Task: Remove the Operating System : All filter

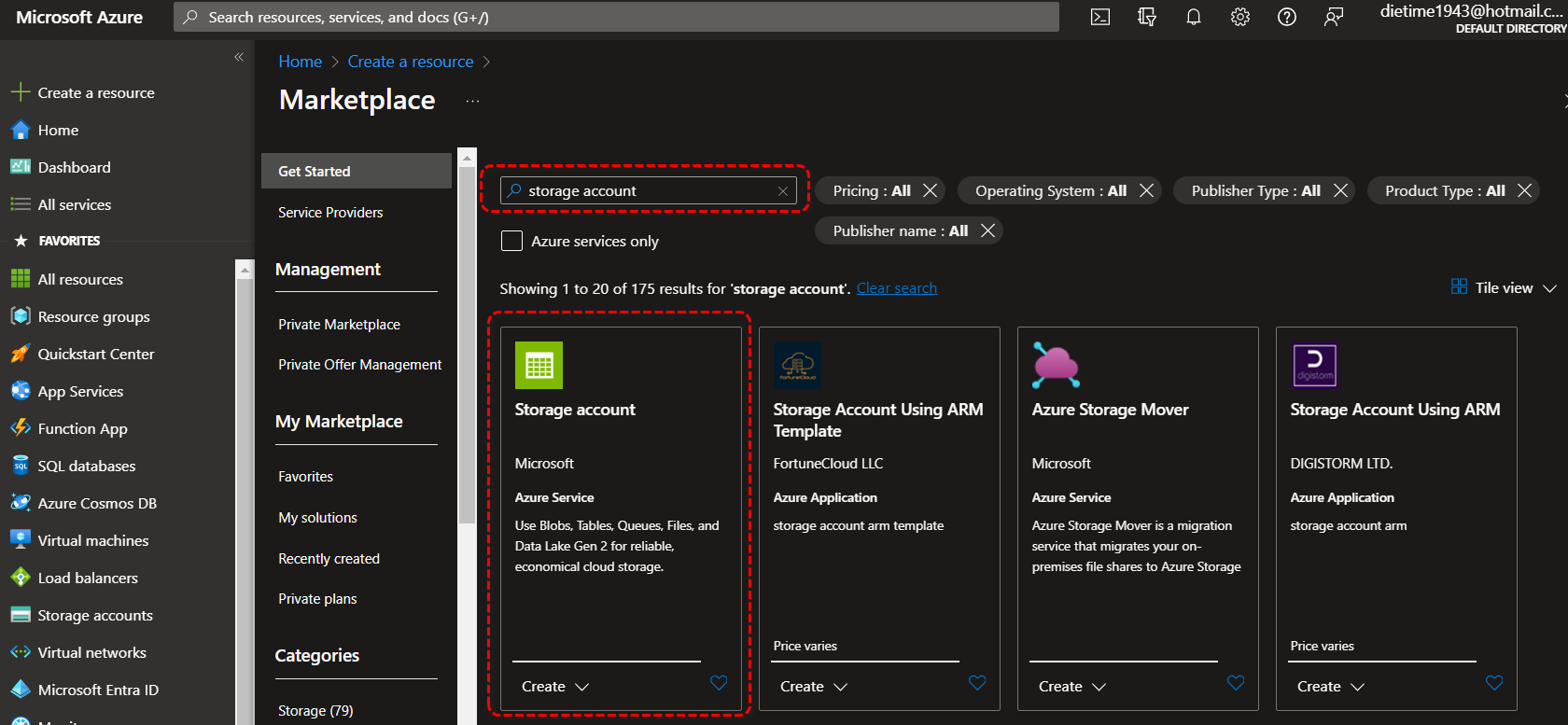Action: point(1147,190)
